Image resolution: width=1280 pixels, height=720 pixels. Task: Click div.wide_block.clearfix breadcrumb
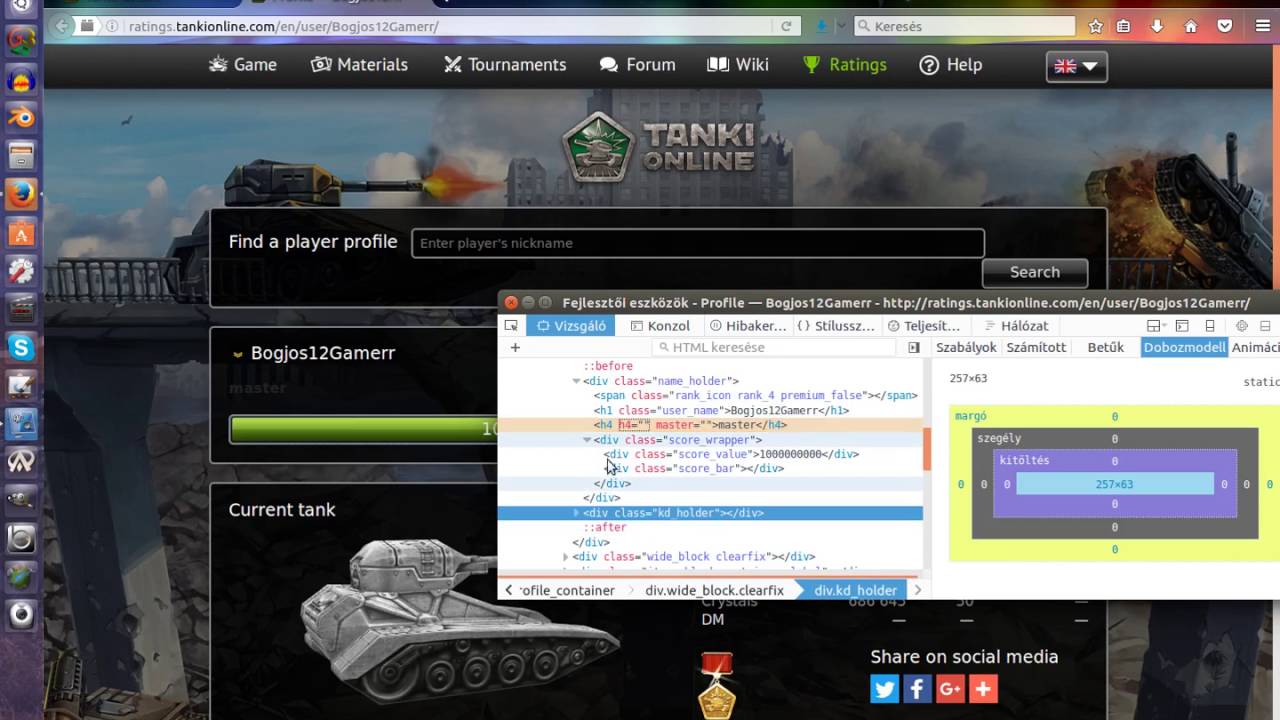coord(714,591)
